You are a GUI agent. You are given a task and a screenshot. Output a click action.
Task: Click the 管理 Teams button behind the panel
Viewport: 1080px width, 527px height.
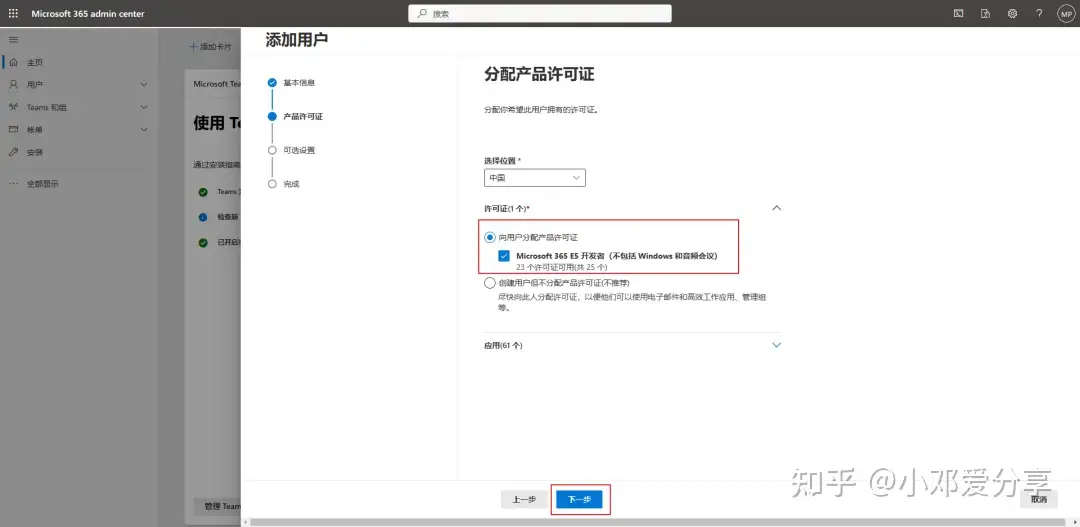pyautogui.click(x=218, y=506)
